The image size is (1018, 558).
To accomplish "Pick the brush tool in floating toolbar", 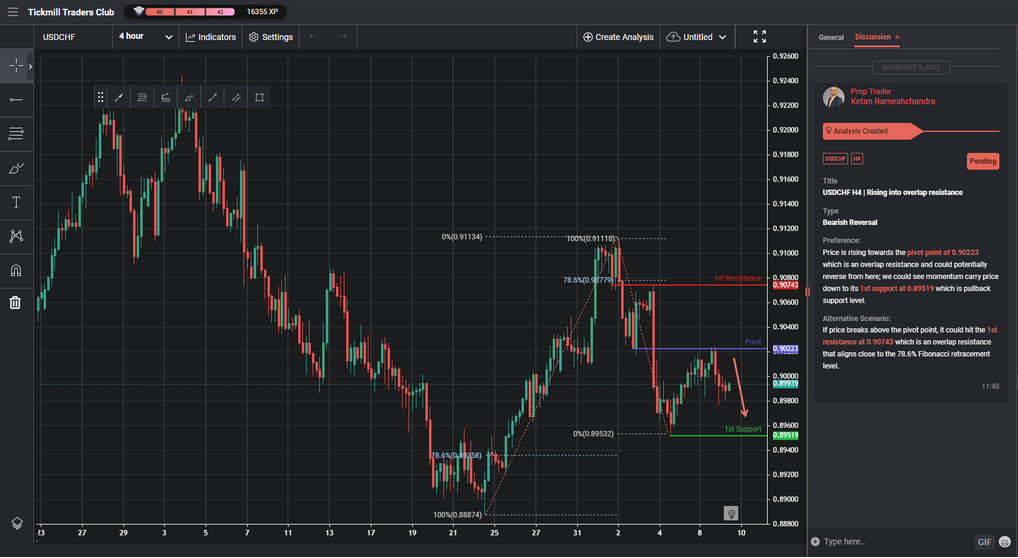I will click(189, 97).
